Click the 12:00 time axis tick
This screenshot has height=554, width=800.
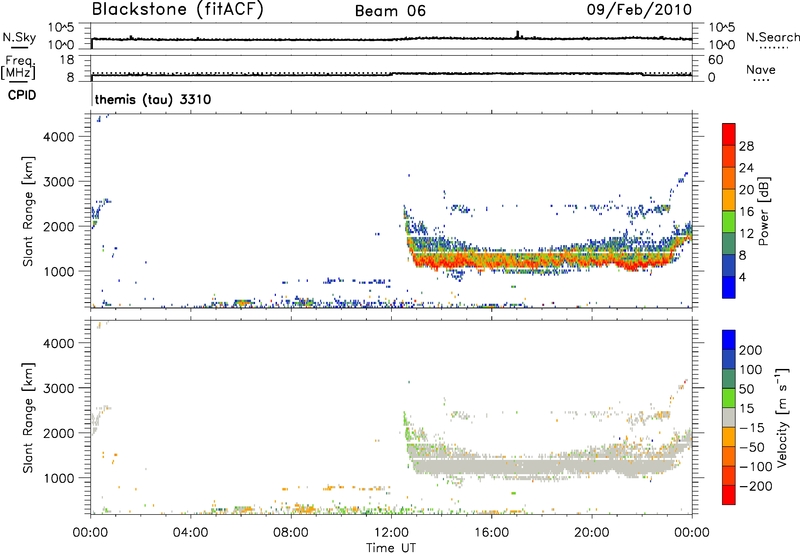[391, 533]
